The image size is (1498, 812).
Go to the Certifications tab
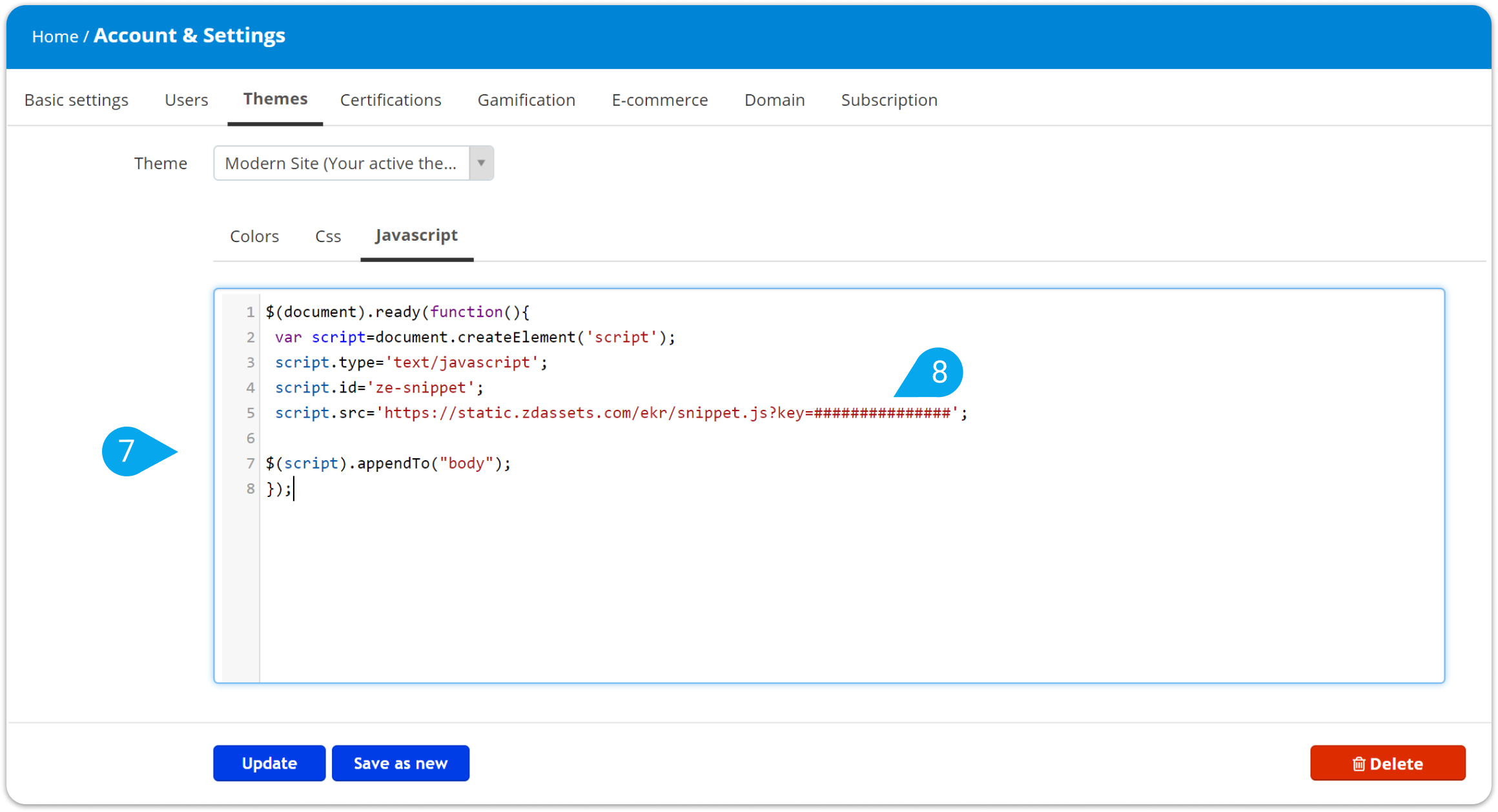tap(391, 100)
